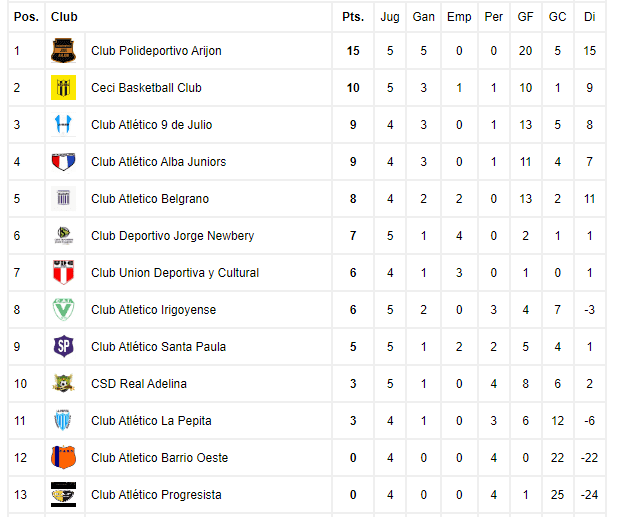Select the Club Atlético 9 de Julio crest
This screenshot has height=517, width=617.
(x=63, y=125)
